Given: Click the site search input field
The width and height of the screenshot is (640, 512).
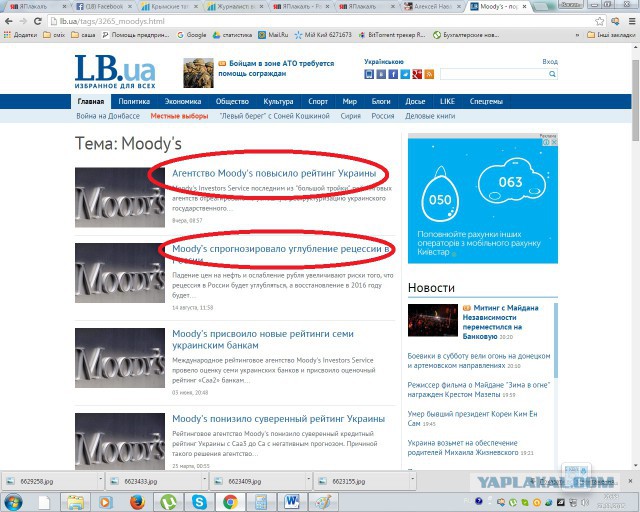Looking at the screenshot, I should click(x=496, y=75).
